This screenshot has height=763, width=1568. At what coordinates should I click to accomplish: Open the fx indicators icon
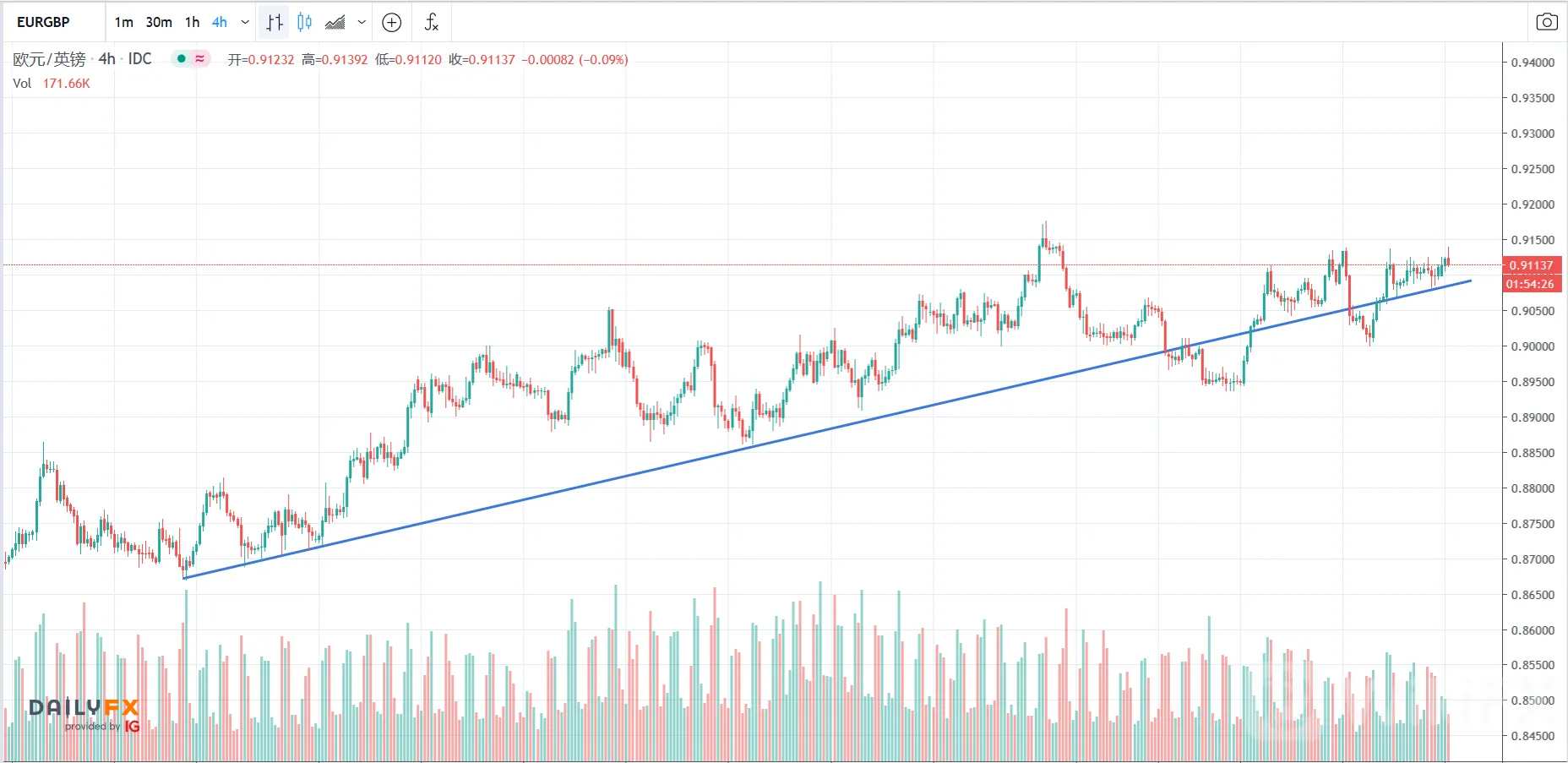point(432,22)
